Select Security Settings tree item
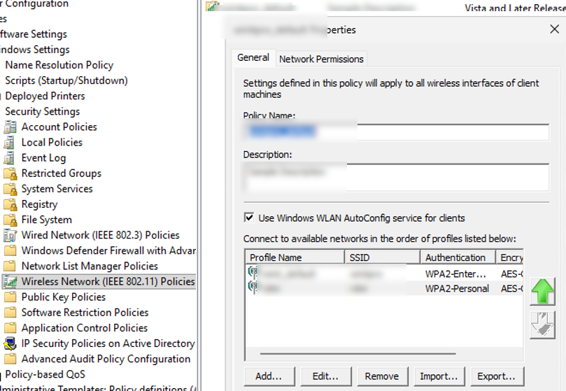The image size is (566, 391). (42, 112)
